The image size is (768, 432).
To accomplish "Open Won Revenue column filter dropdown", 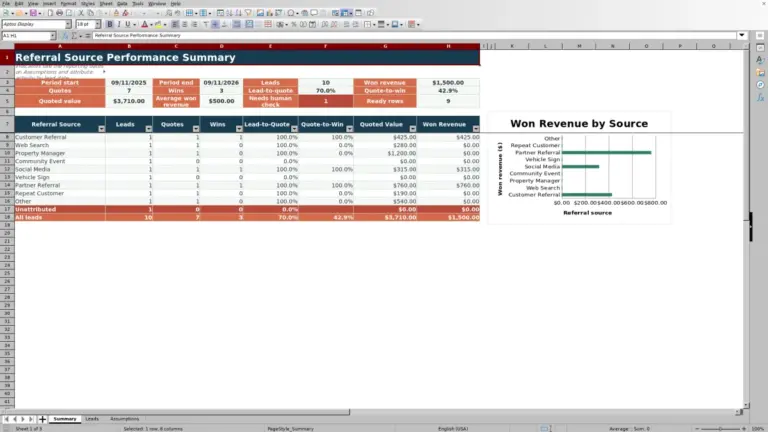I will tap(476, 129).
